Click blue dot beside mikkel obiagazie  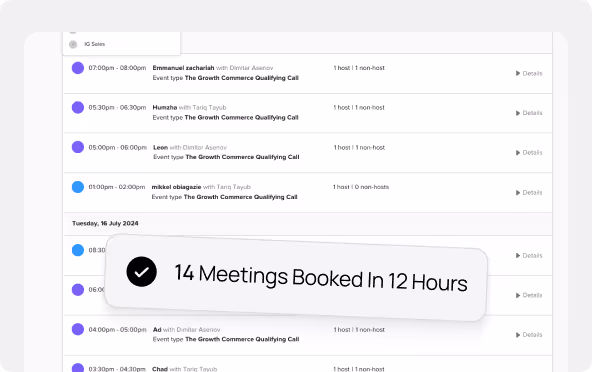point(78,187)
